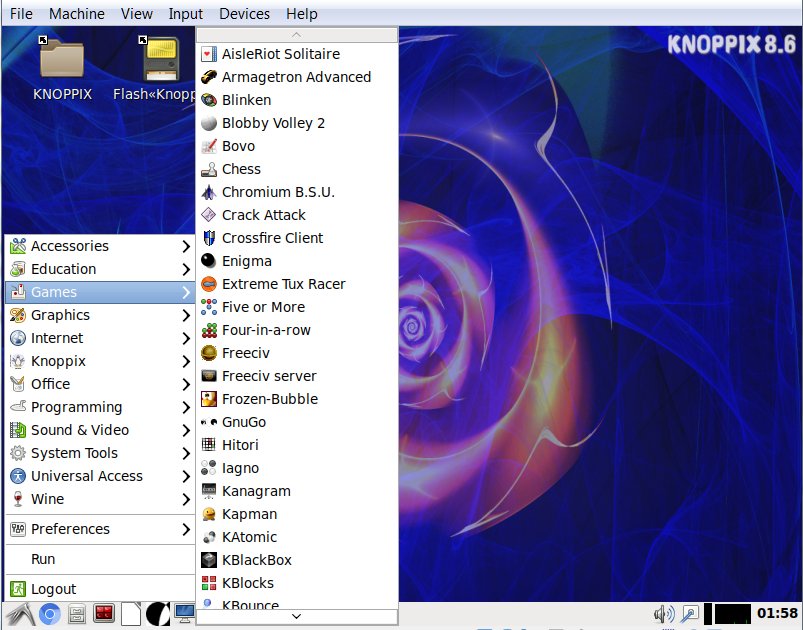
Task: Click the Games list scroll-down arrow
Action: click(x=297, y=616)
